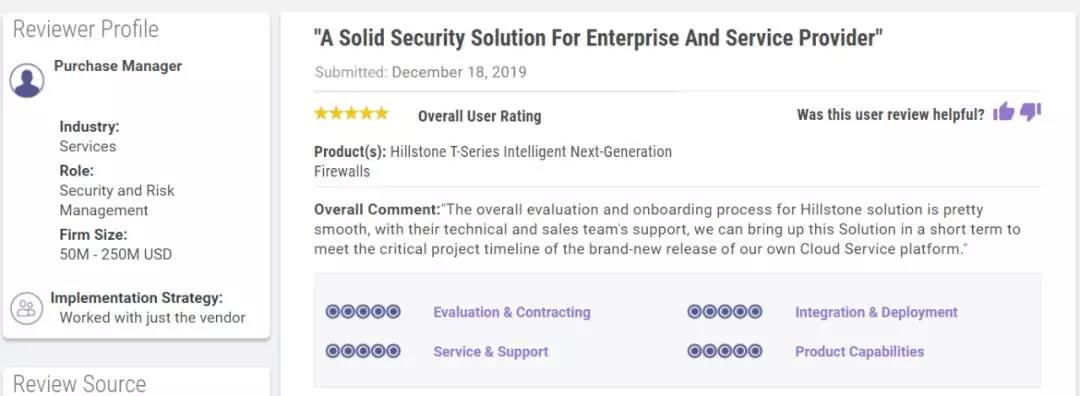Screen dimensions: 1080x396
Task: Open the Evaluation & Contracting link
Action: pyautogui.click(x=512, y=312)
